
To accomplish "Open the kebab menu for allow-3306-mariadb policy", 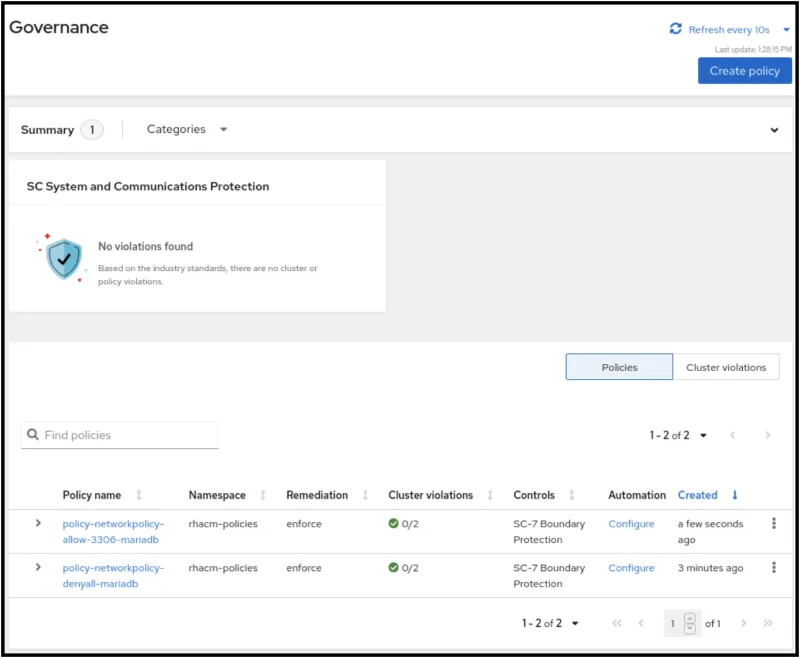I will coord(773,523).
